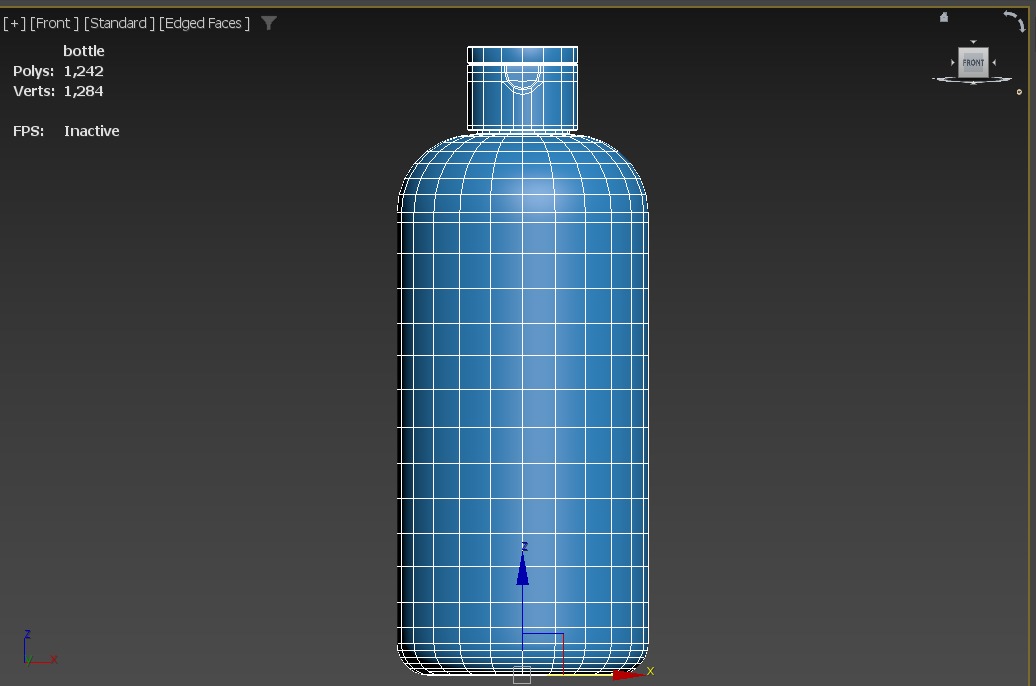Click the ViewCube arrow above FRONT face

pos(973,42)
